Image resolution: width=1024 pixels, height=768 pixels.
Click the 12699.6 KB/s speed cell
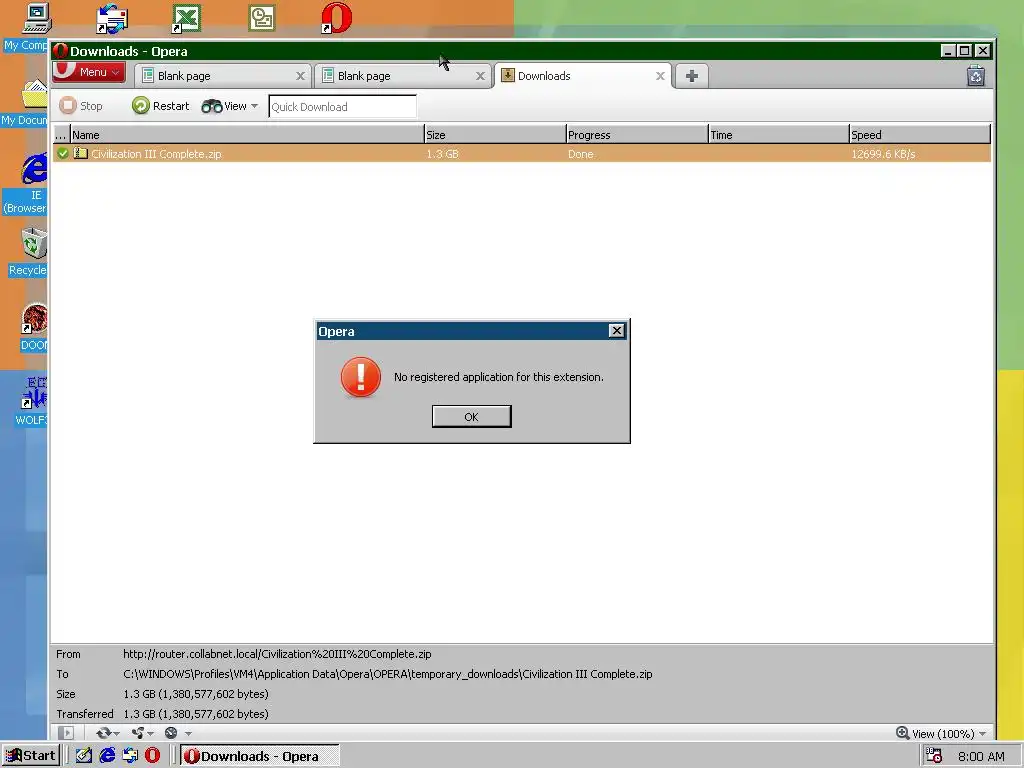[883, 154]
